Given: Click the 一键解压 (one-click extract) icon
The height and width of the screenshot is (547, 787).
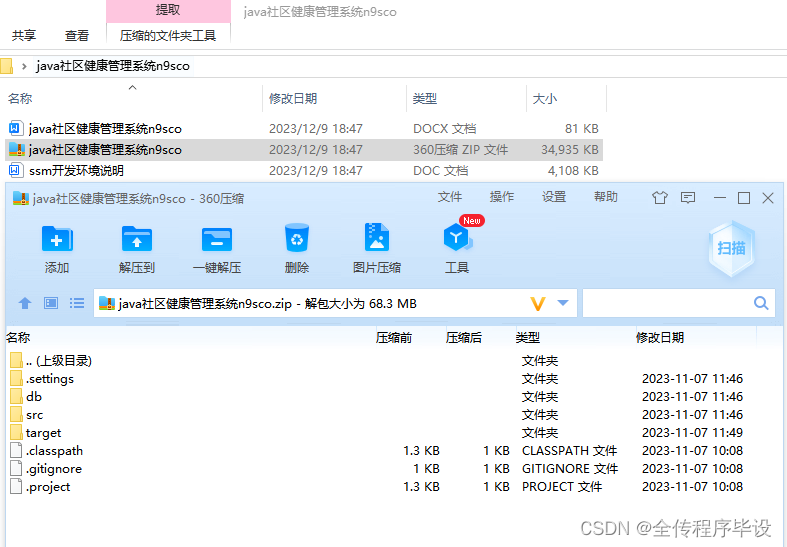Looking at the screenshot, I should [217, 239].
